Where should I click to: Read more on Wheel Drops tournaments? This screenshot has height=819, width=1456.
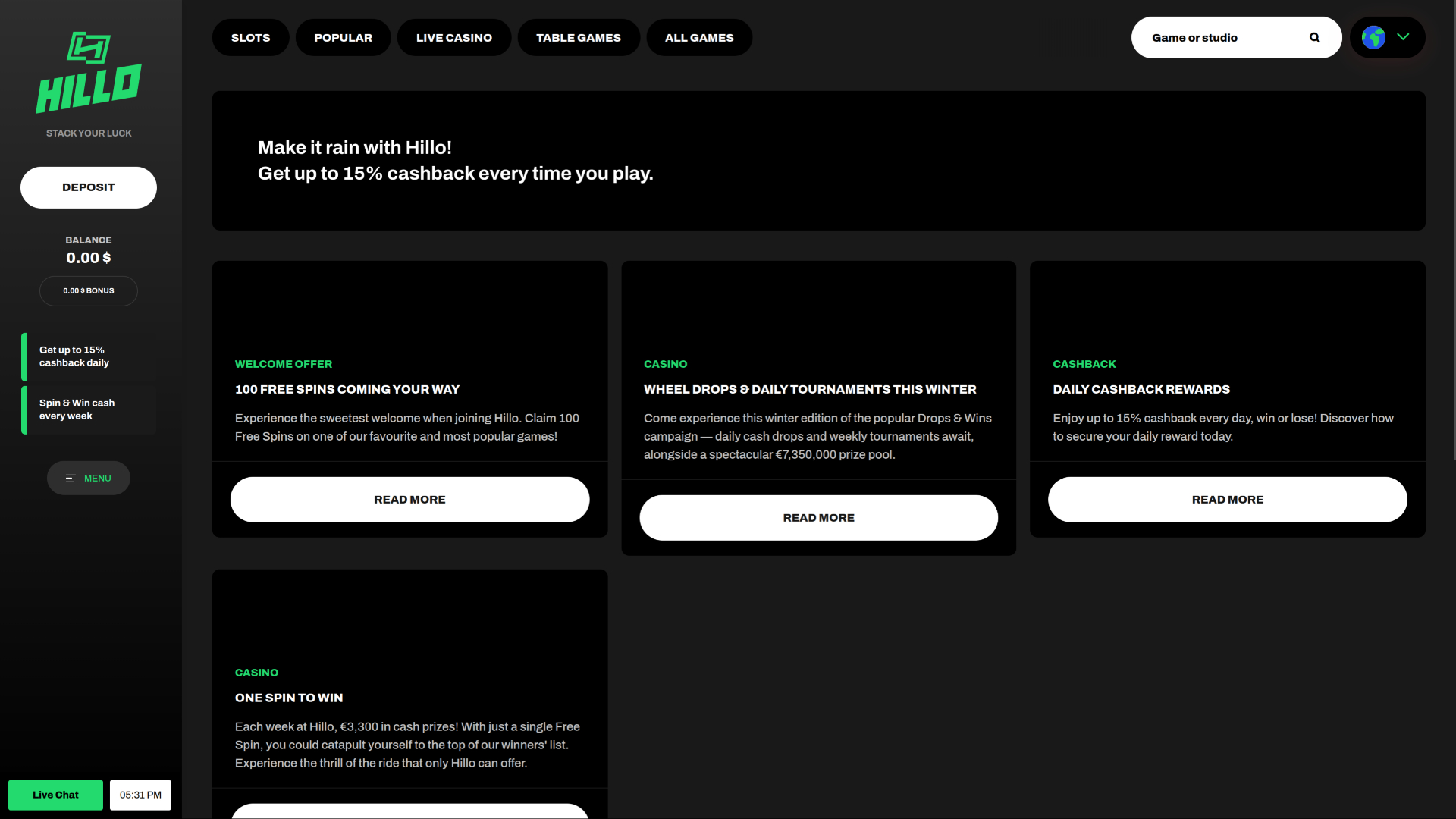tap(818, 518)
